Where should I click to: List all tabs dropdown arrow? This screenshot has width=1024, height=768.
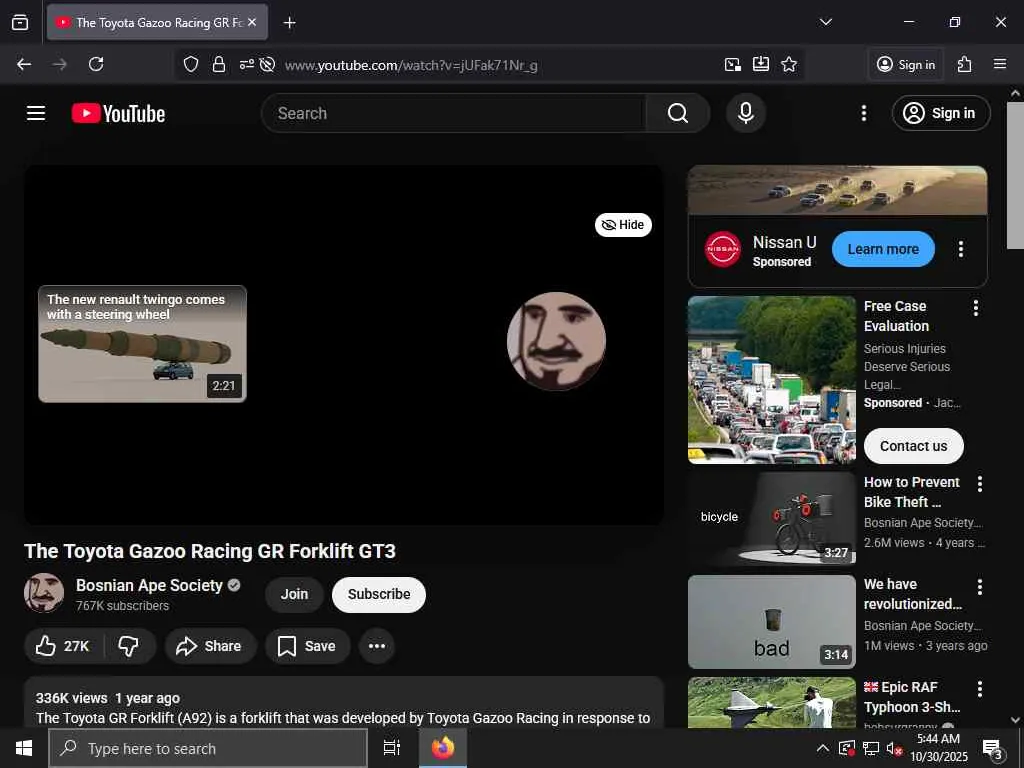point(826,22)
